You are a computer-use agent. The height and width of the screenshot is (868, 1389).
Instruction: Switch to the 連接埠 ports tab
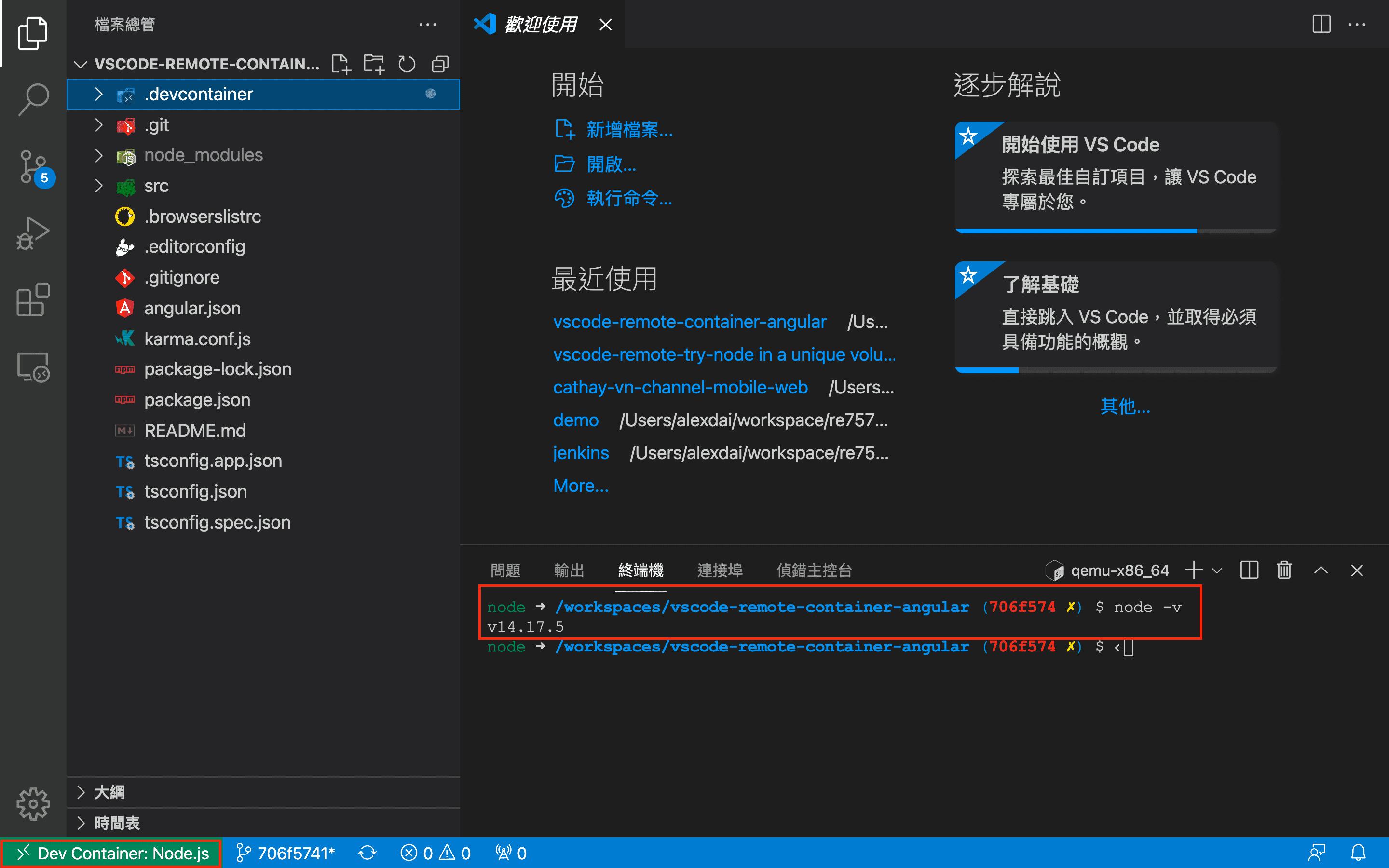(720, 570)
